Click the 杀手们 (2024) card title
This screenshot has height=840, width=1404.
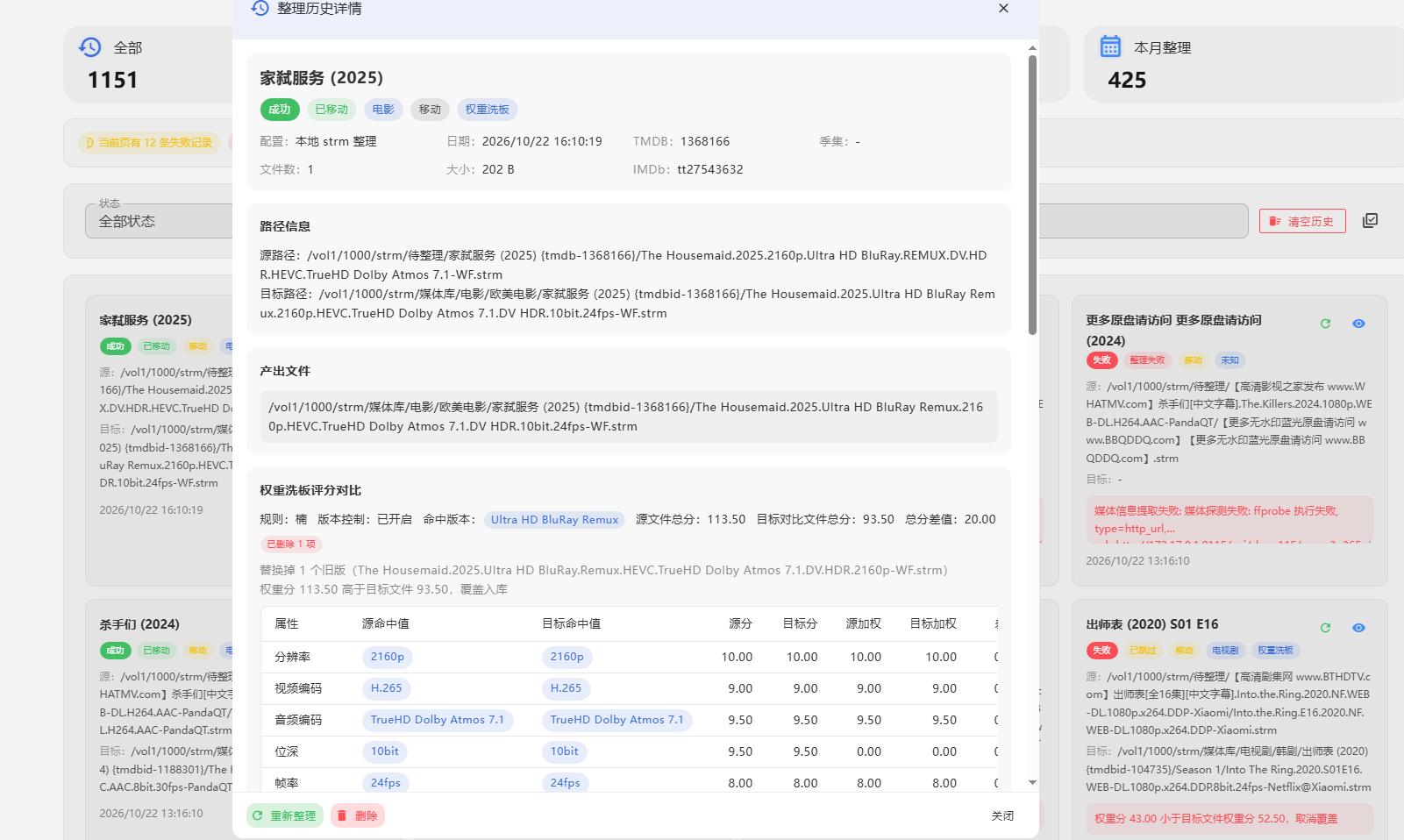(x=139, y=624)
